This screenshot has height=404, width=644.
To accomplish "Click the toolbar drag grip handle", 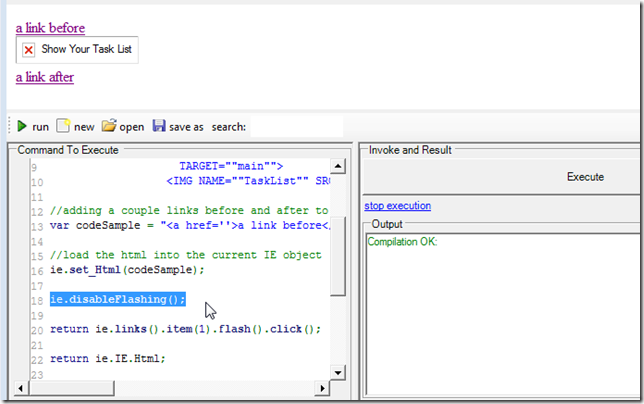I will (10, 127).
